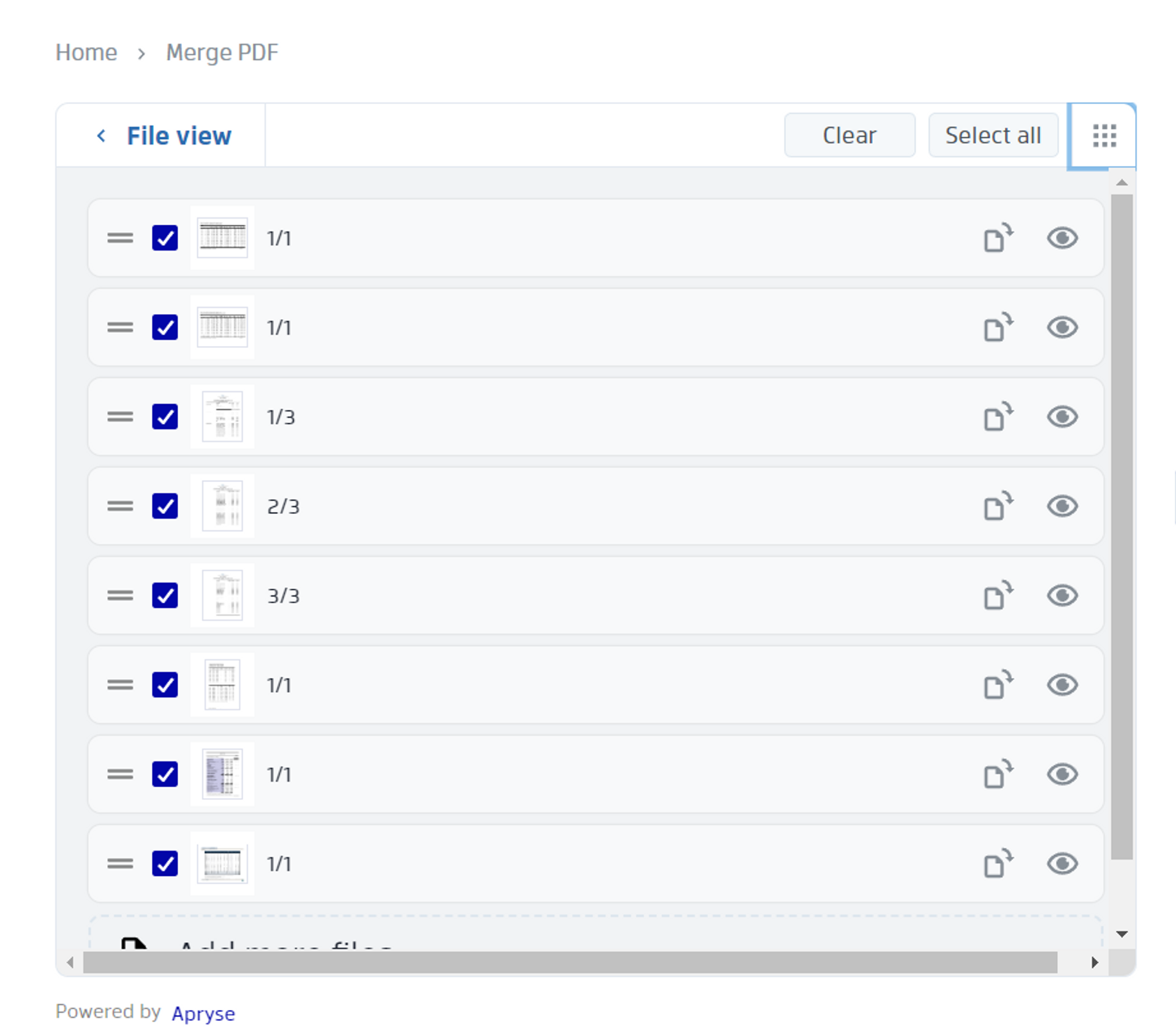
Task: Rotate the first 1/1 page
Action: tap(998, 238)
